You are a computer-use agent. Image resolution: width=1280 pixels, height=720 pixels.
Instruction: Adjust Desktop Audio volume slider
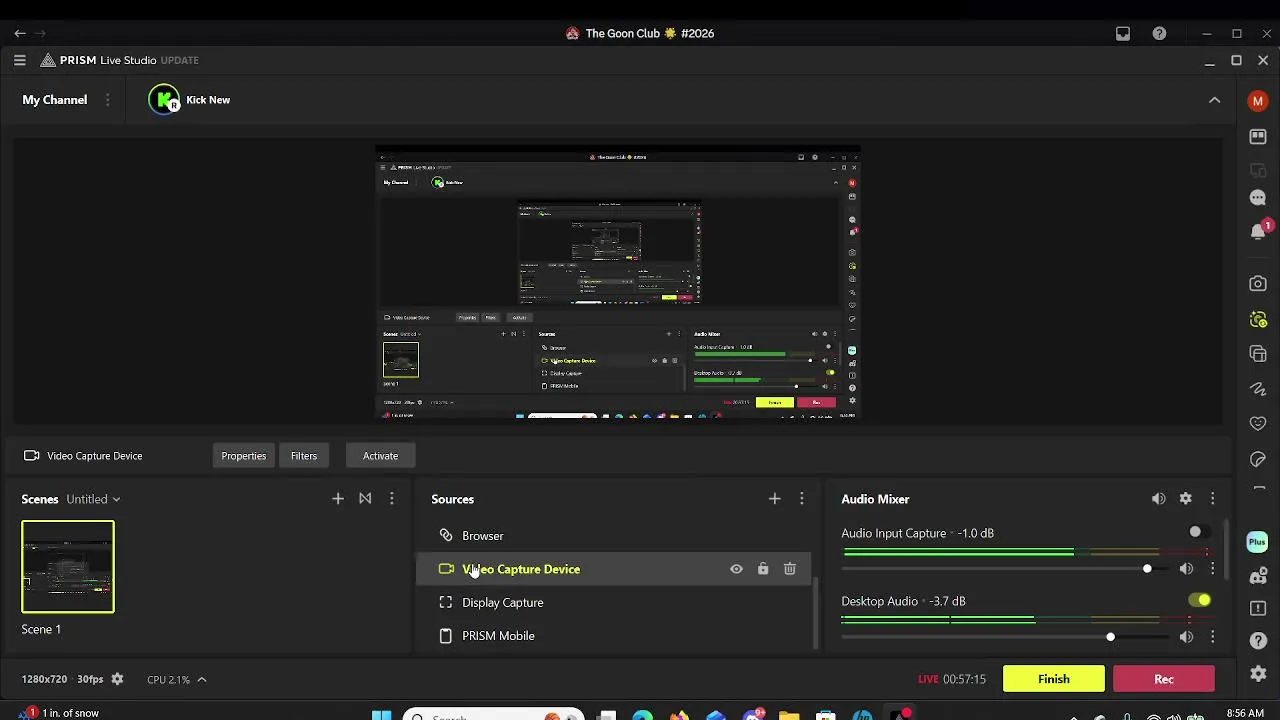(1005, 637)
